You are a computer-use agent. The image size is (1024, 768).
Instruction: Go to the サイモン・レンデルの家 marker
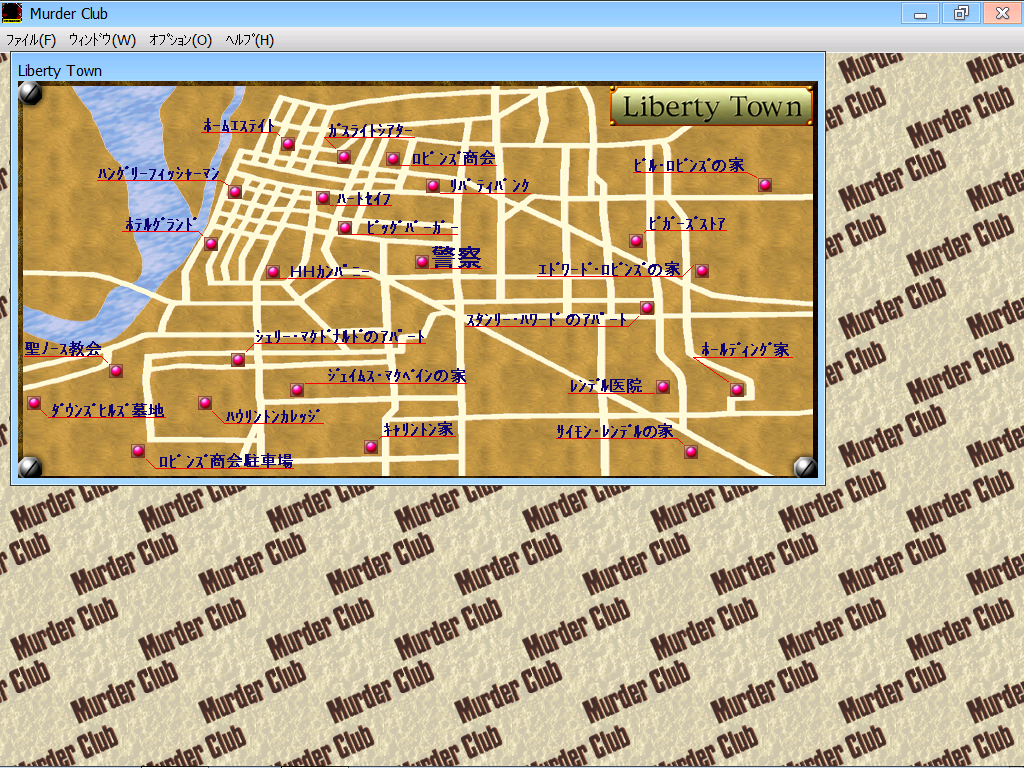pos(691,451)
